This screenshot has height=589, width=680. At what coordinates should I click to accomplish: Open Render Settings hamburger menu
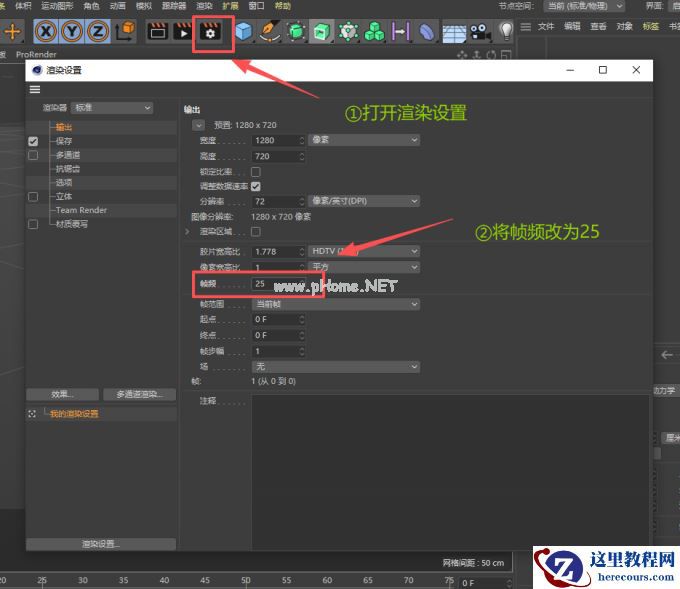click(x=35, y=89)
